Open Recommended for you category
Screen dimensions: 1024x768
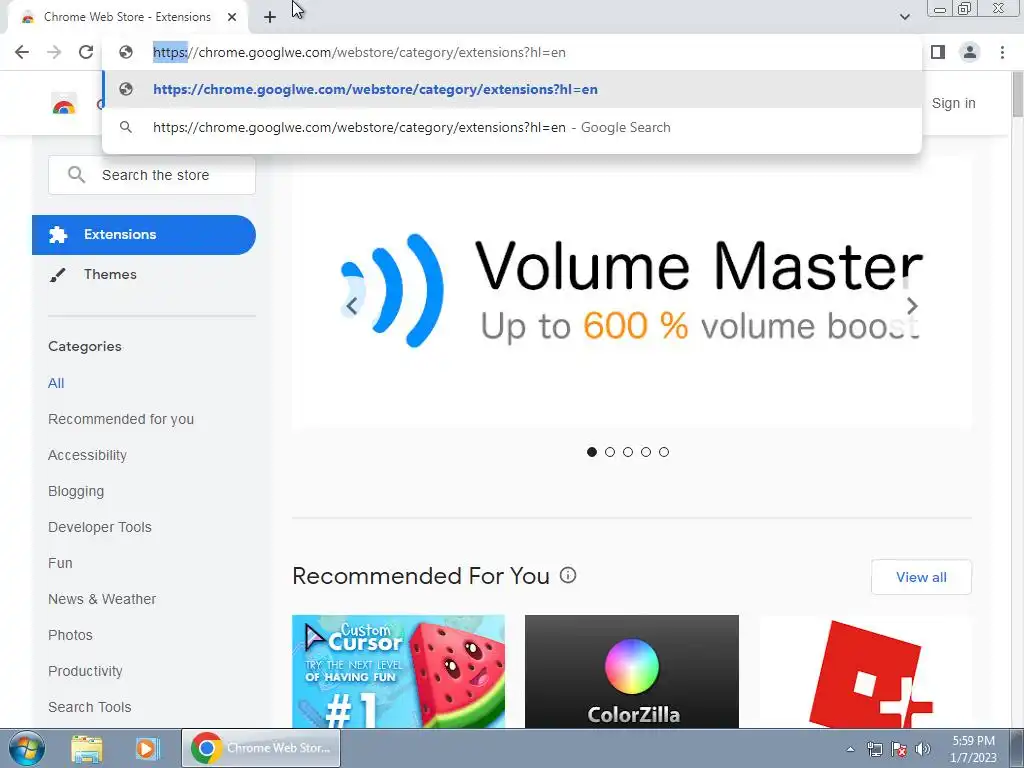121,419
